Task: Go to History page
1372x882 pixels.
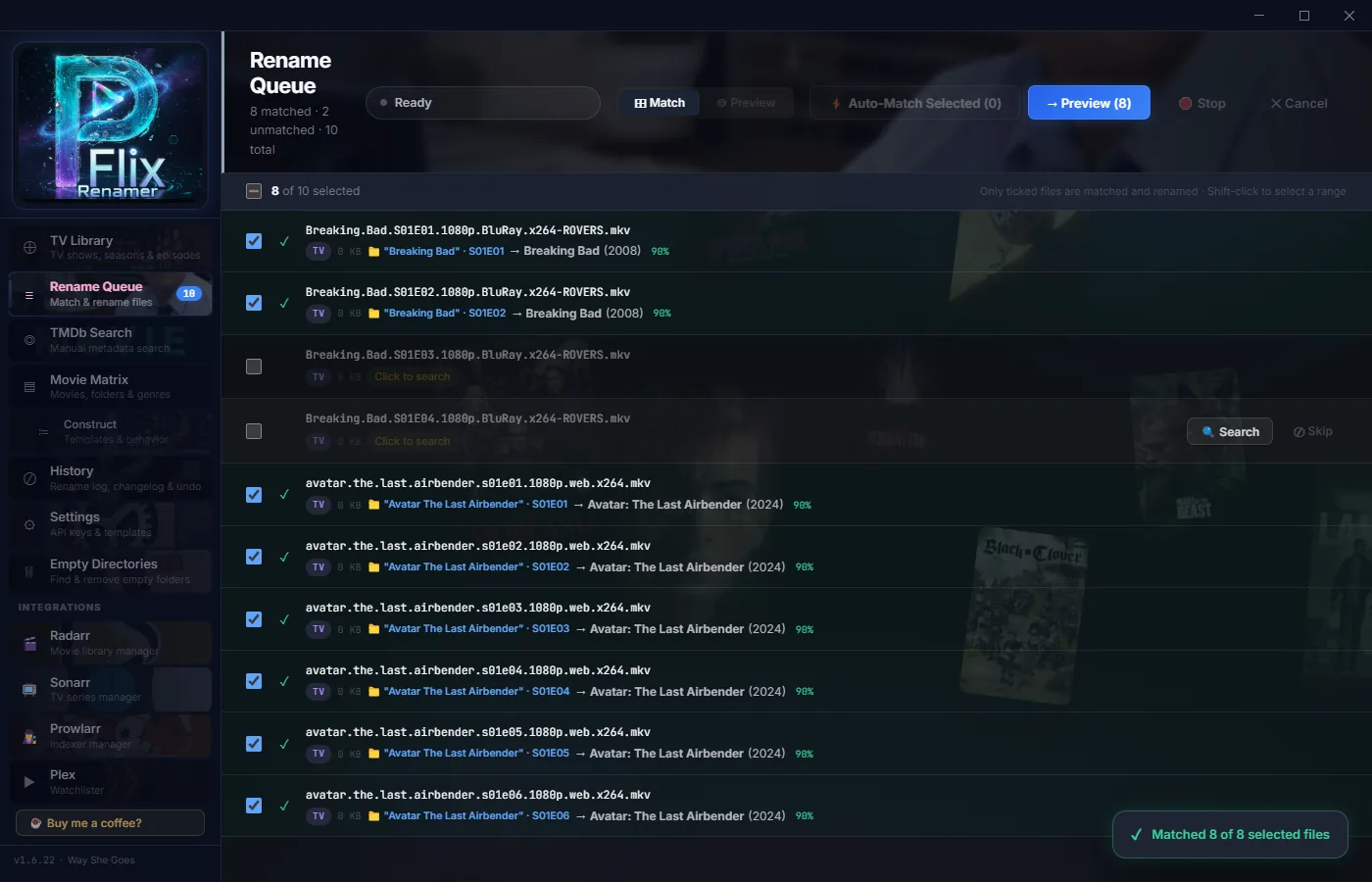Action: pos(111,478)
